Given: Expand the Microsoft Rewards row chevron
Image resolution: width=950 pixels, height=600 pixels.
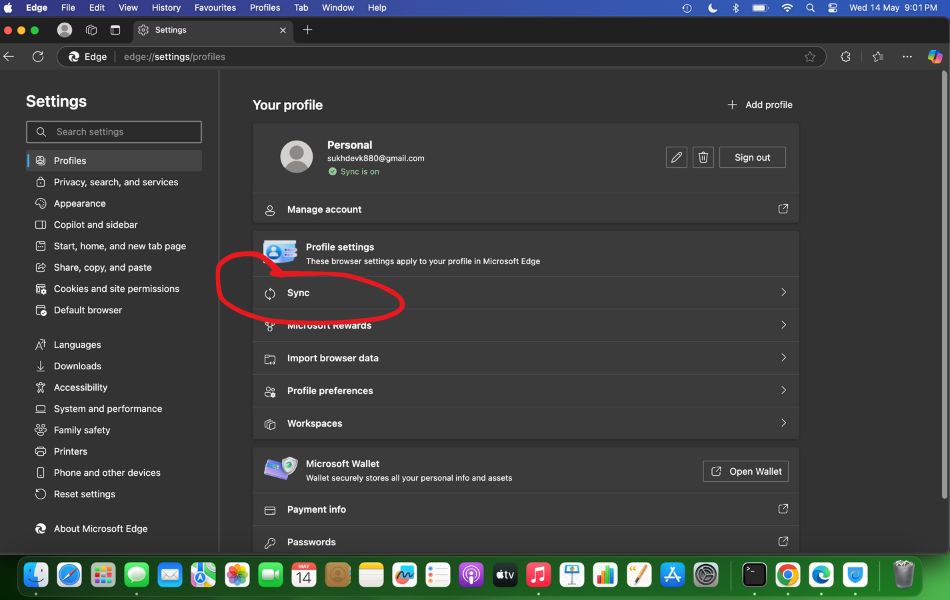Looking at the screenshot, I should pyautogui.click(x=783, y=325).
